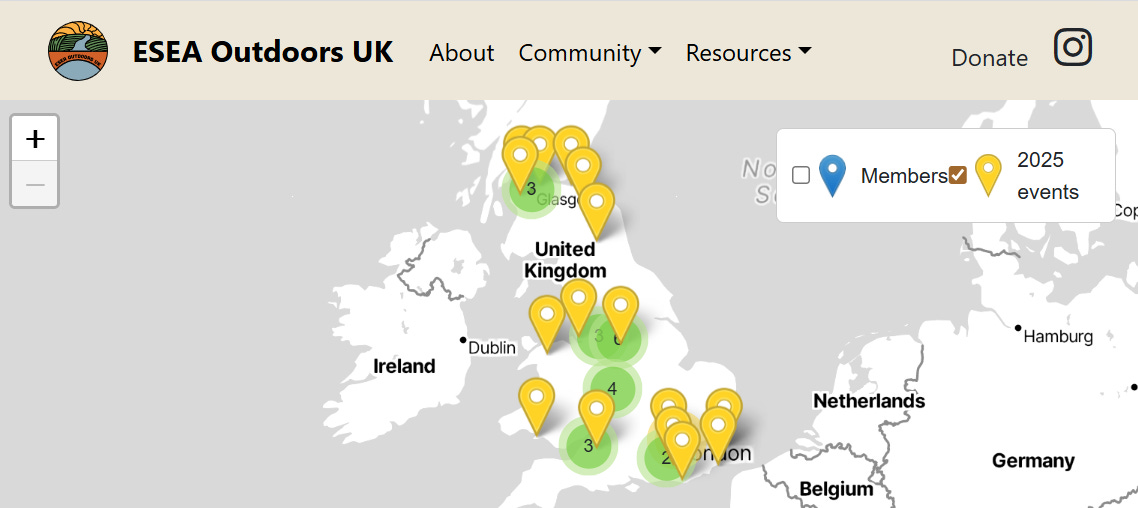Click the disabled zoom out minus button

tap(35, 184)
